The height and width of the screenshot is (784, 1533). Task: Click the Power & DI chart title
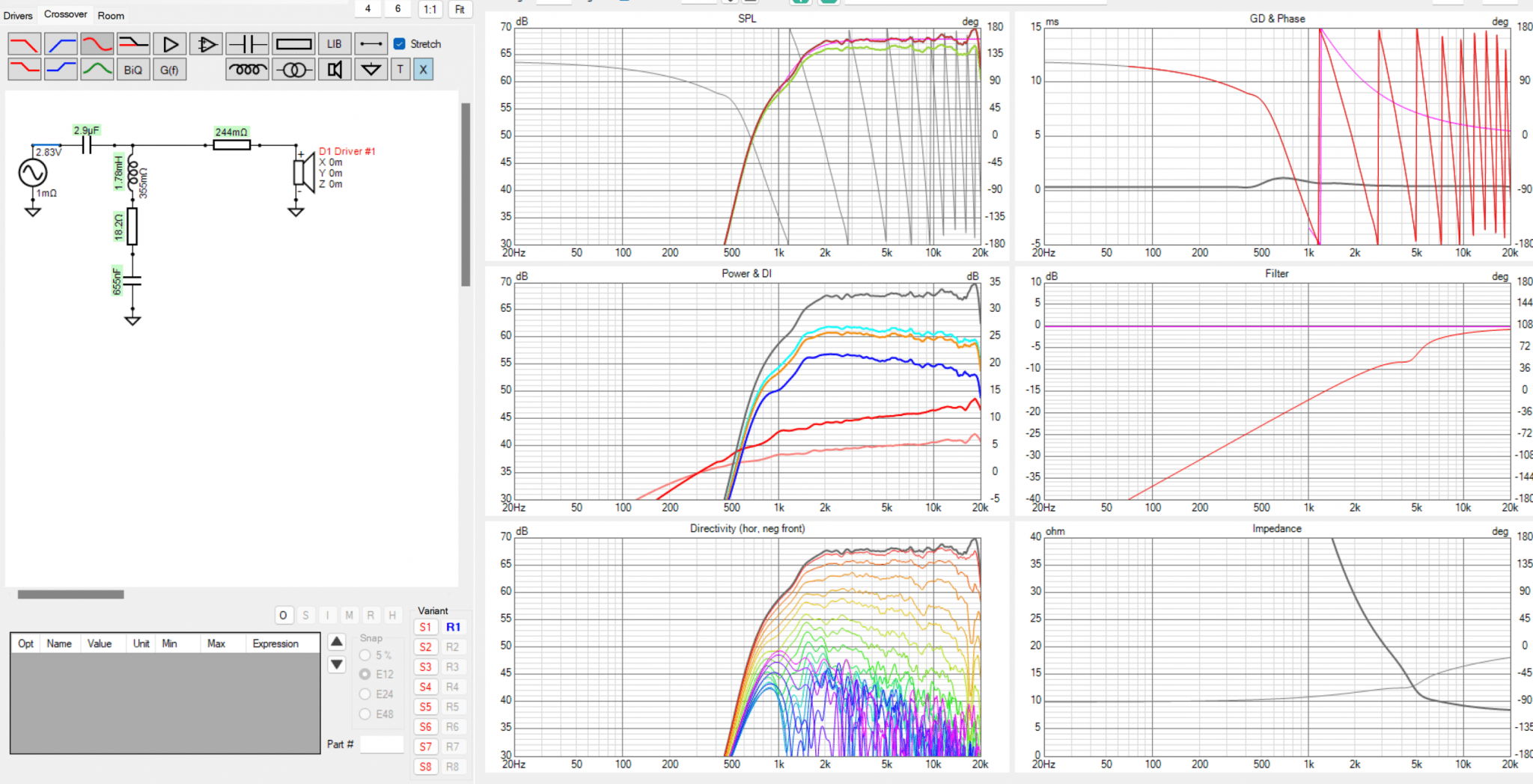coord(746,273)
